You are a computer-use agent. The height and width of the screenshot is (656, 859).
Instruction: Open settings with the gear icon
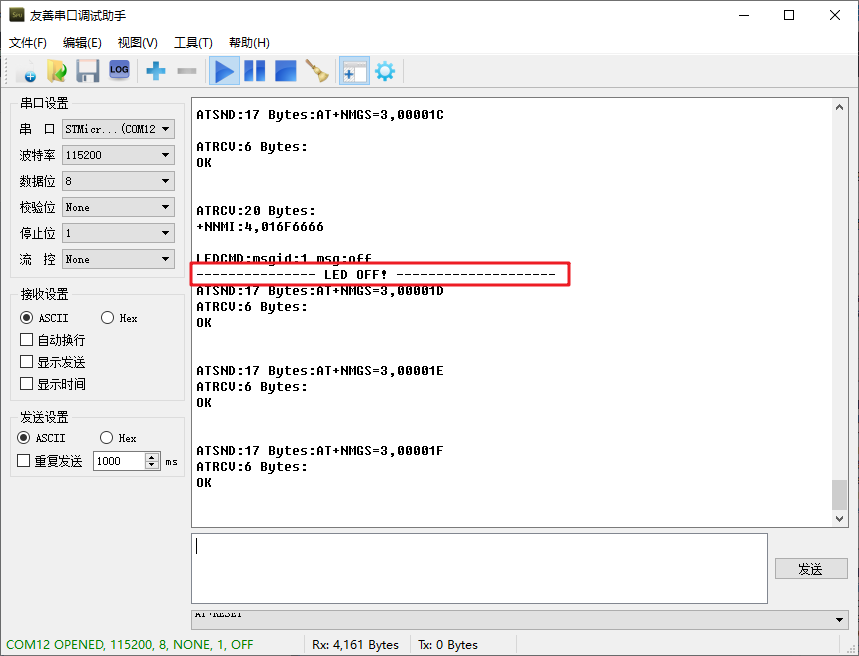pos(385,71)
